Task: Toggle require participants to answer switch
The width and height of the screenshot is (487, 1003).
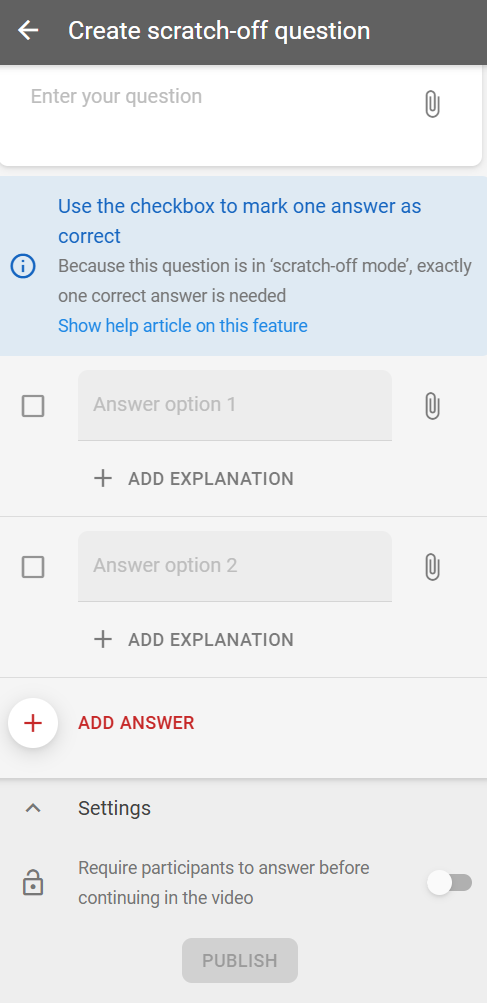Action: pyautogui.click(x=449, y=883)
